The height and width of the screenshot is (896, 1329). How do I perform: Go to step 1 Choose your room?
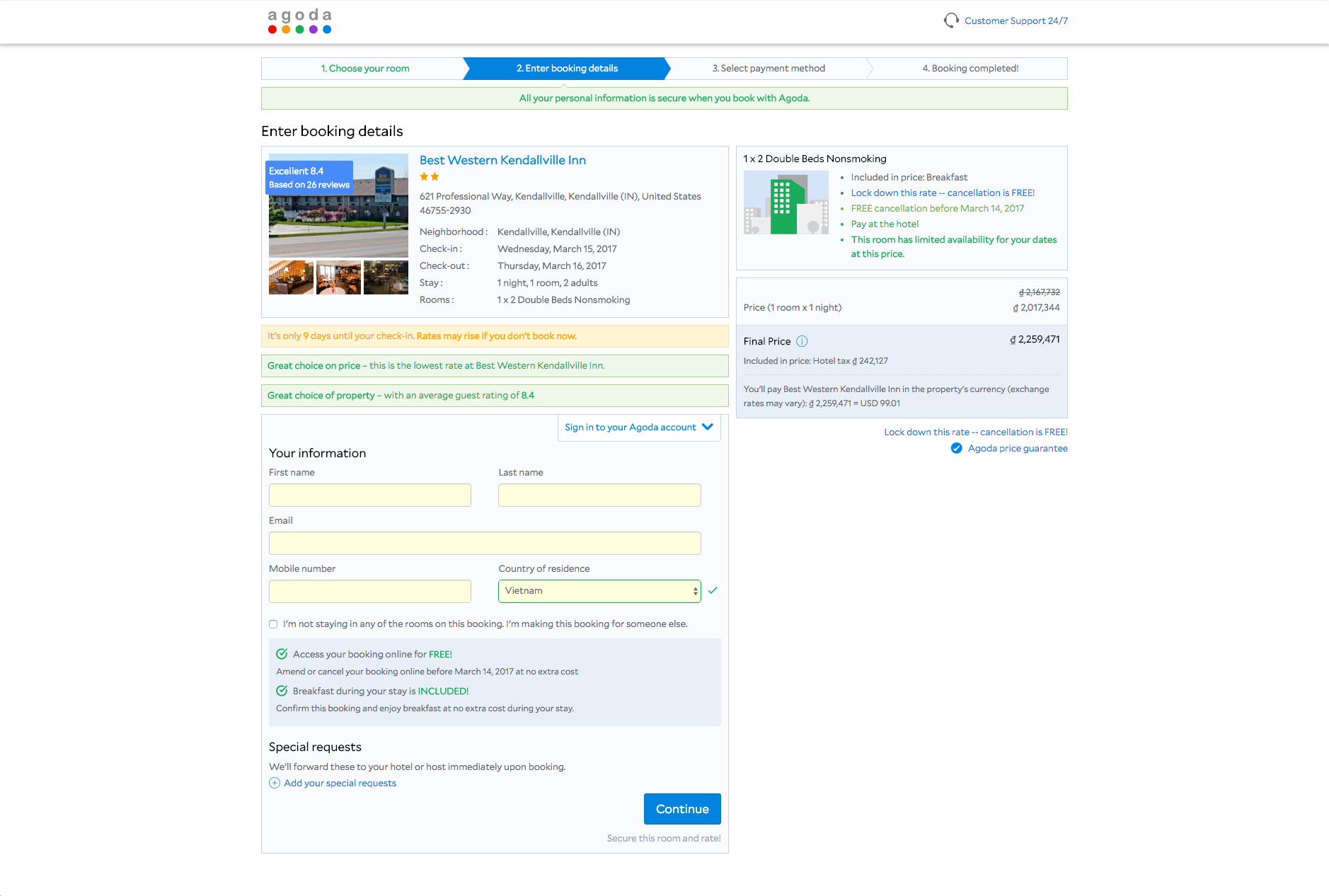click(x=365, y=69)
